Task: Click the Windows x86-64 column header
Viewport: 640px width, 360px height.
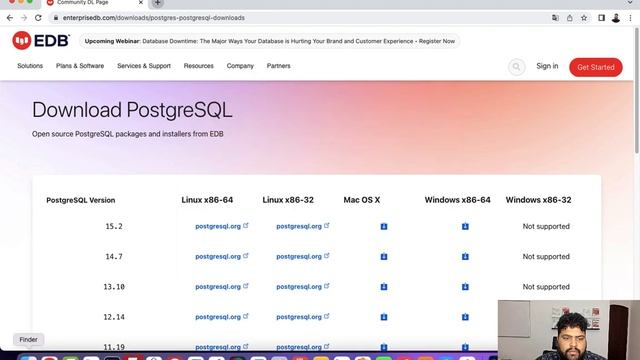Action: point(457,200)
